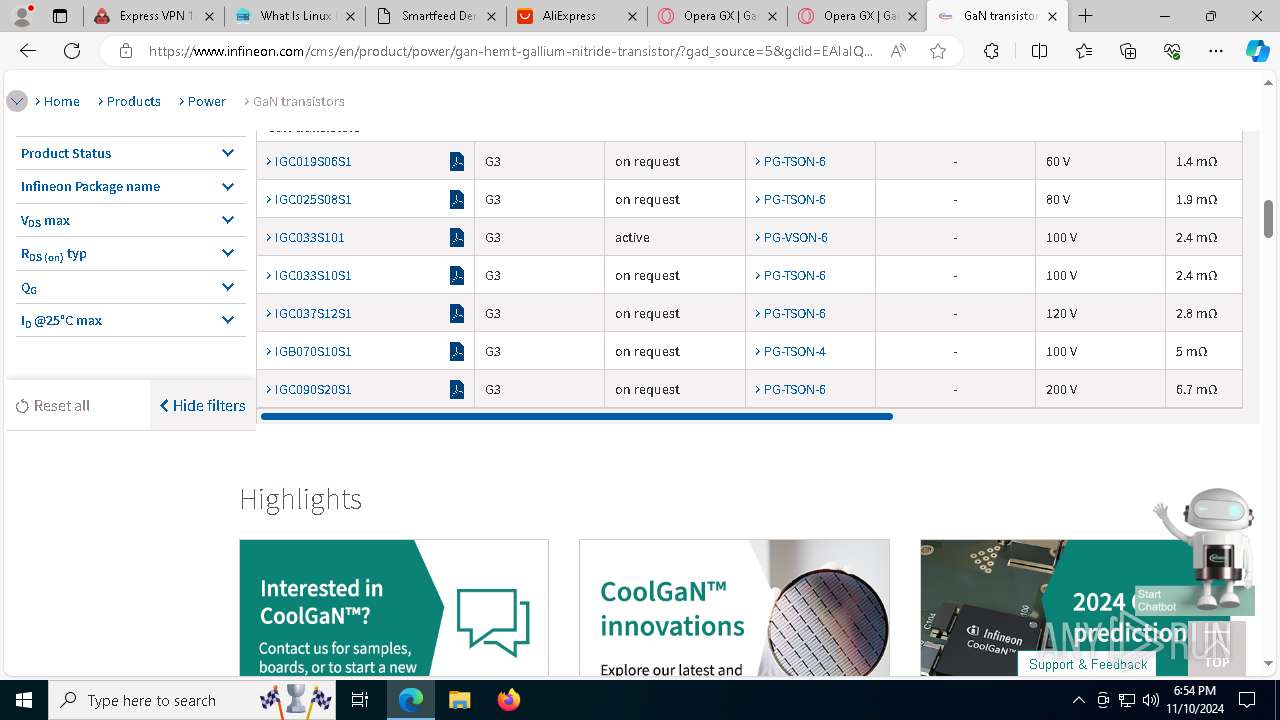
Task: Open Favorites list
Action: (x=1084, y=51)
